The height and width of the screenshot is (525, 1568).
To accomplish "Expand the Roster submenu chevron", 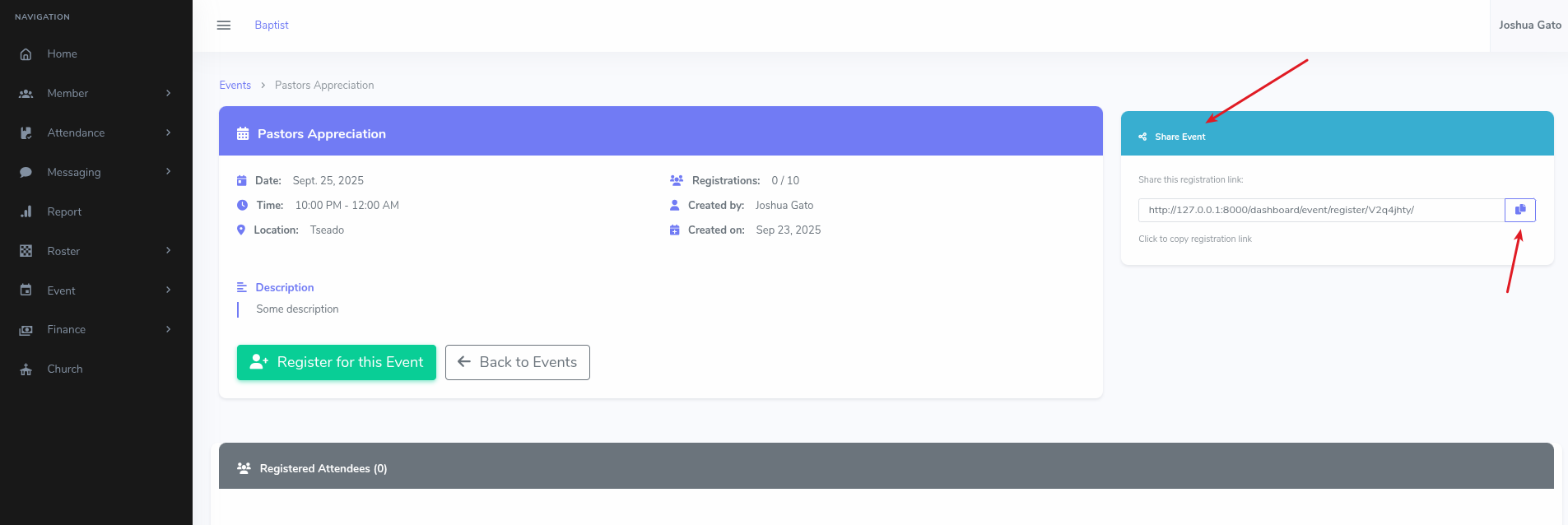I will pyautogui.click(x=168, y=250).
